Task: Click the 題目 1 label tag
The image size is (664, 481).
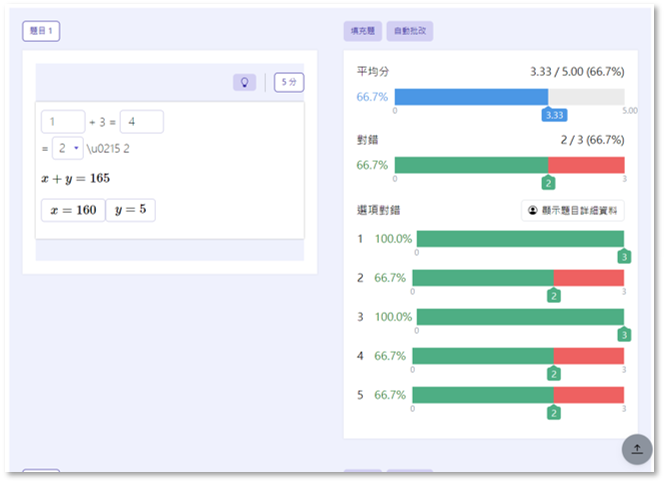Action: click(x=41, y=31)
